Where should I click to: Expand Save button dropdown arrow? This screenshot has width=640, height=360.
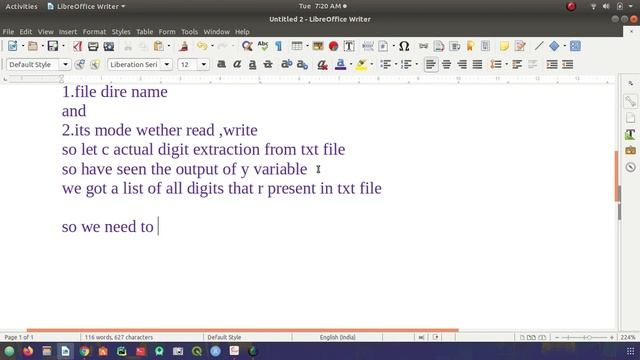[63, 46]
